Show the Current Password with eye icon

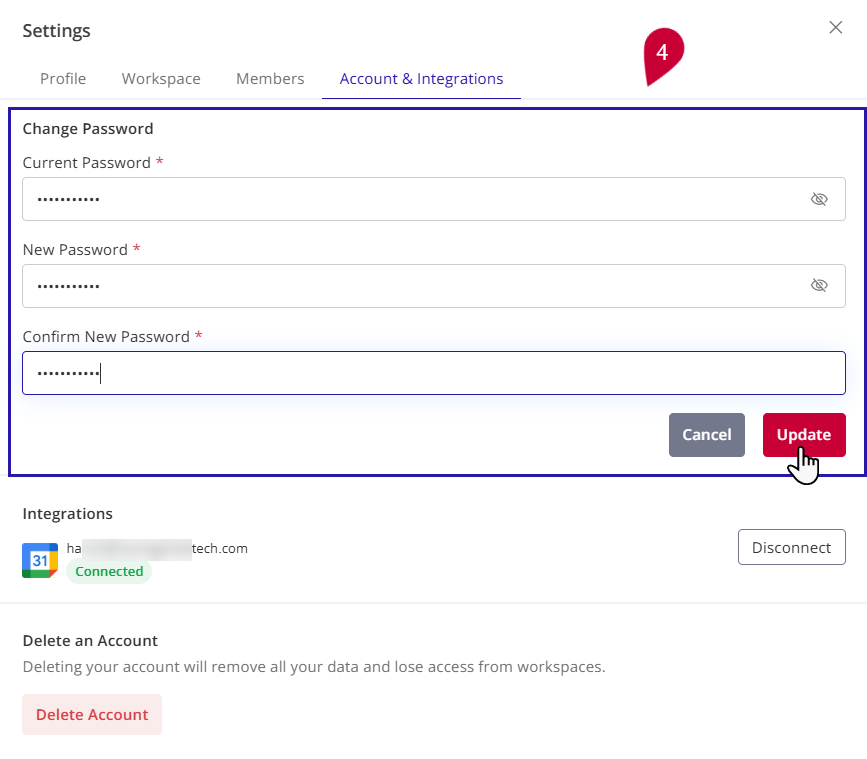click(819, 199)
